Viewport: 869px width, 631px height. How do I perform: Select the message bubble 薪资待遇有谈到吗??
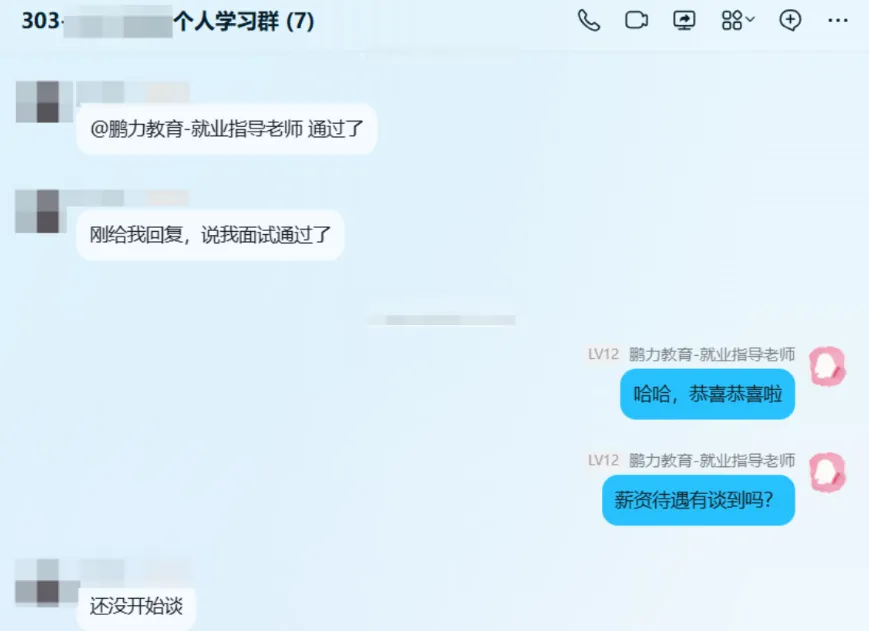coord(698,500)
